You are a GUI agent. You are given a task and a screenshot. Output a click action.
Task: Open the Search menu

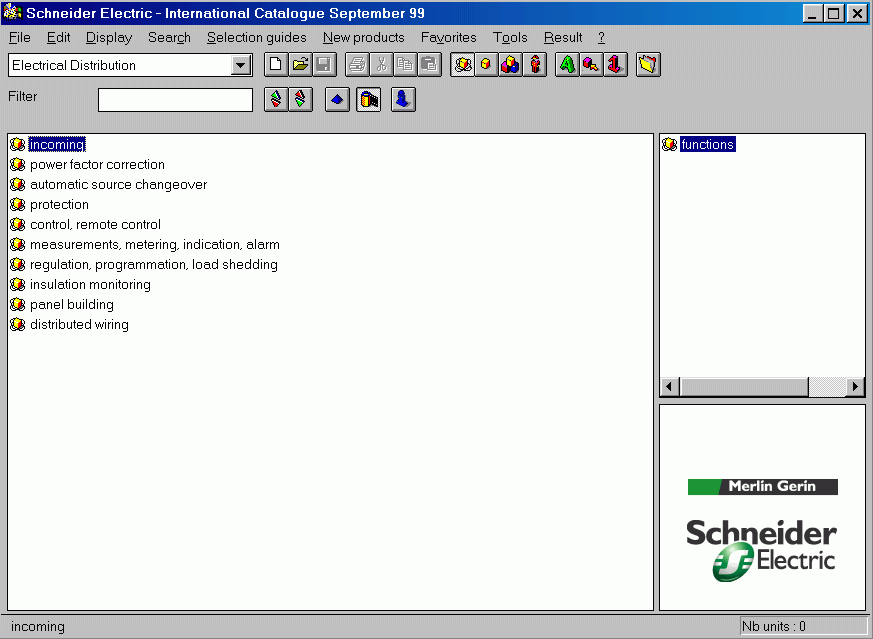169,37
